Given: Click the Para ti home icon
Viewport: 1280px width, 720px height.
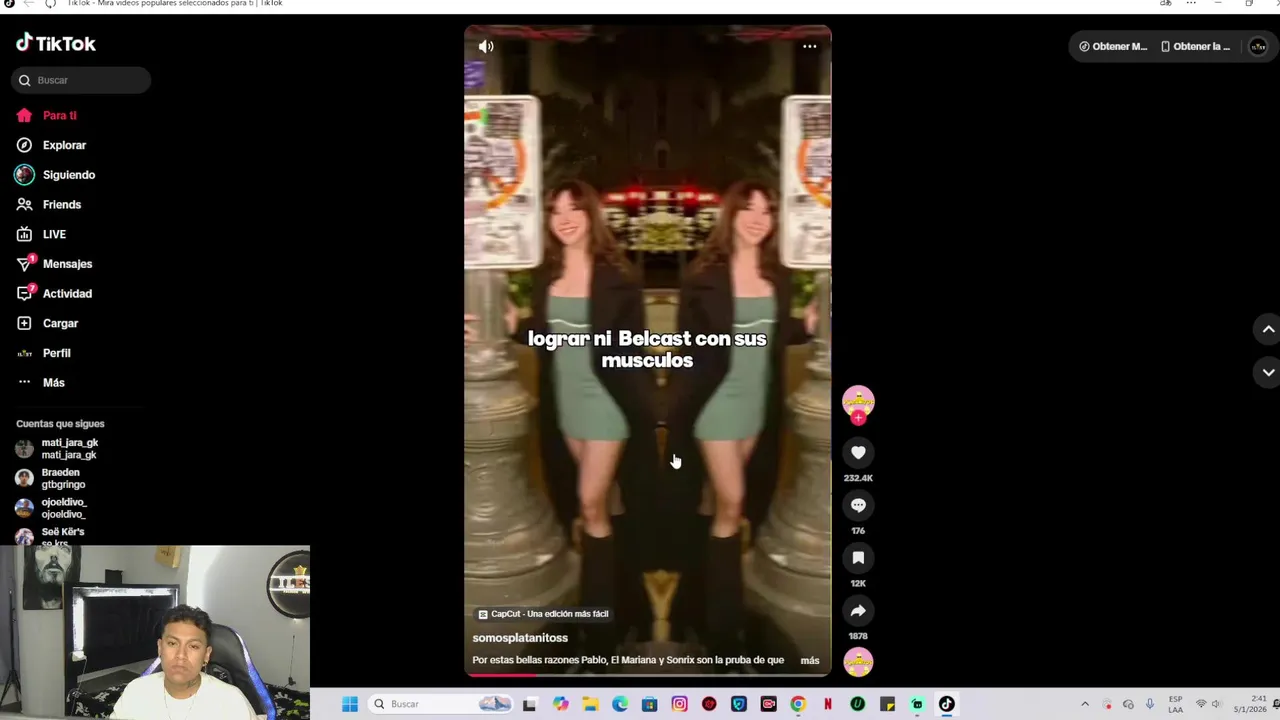Looking at the screenshot, I should (24, 115).
